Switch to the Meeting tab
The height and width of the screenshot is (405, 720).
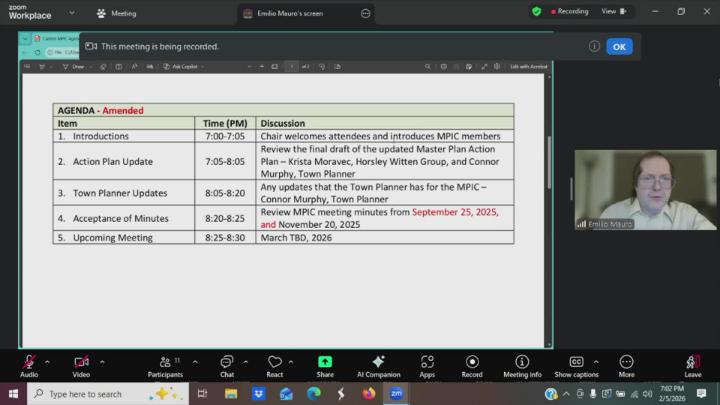click(117, 14)
